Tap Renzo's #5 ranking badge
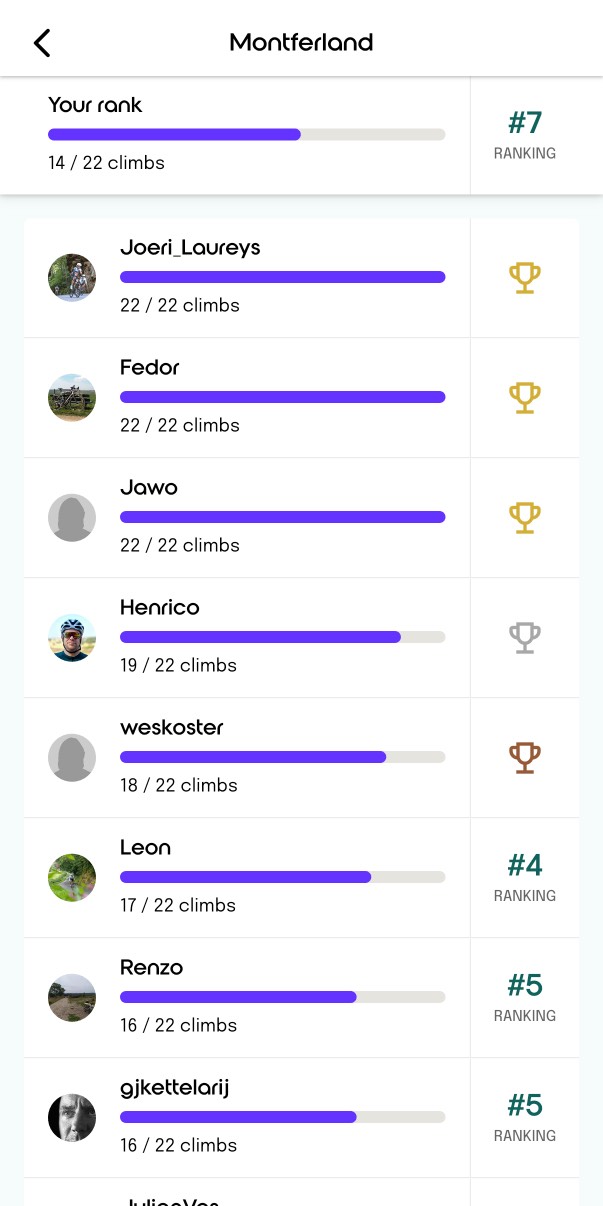The image size is (603, 1206). coord(525,996)
